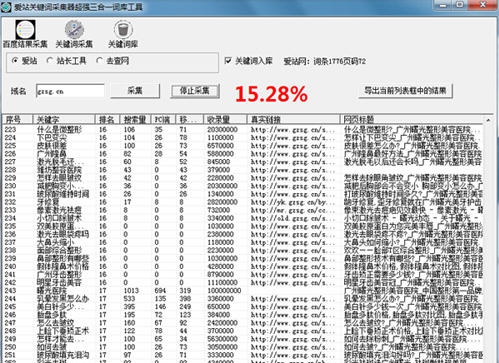Sort by the PC端 column header

point(163,119)
